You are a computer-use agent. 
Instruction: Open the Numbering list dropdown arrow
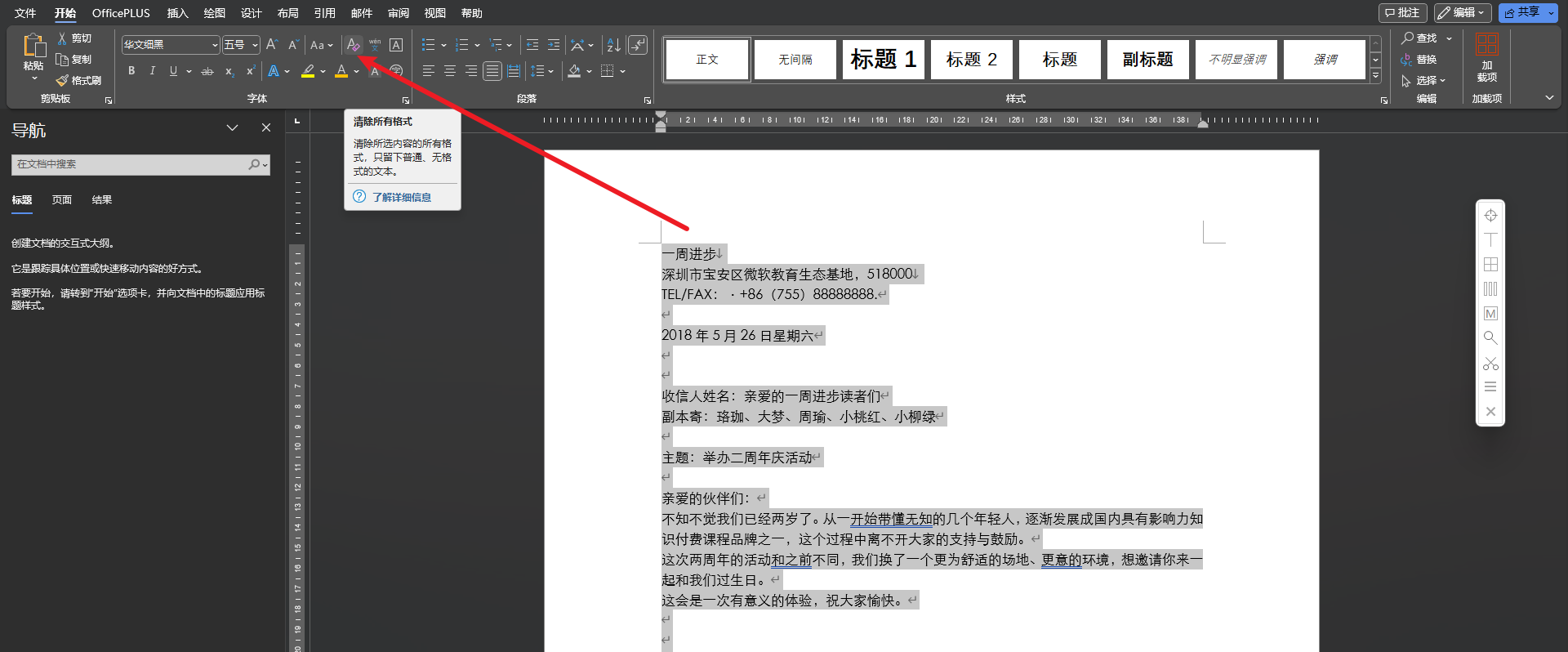pyautogui.click(x=477, y=45)
